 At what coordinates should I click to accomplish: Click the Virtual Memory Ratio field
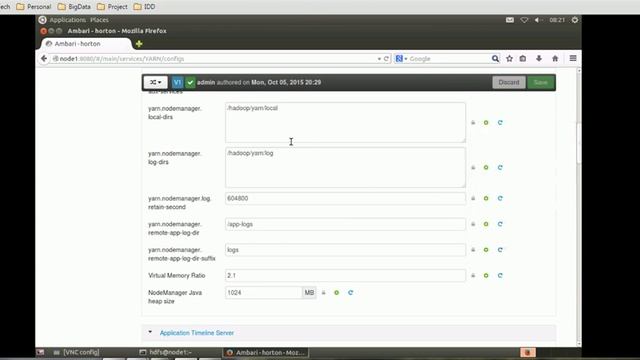pyautogui.click(x=345, y=276)
